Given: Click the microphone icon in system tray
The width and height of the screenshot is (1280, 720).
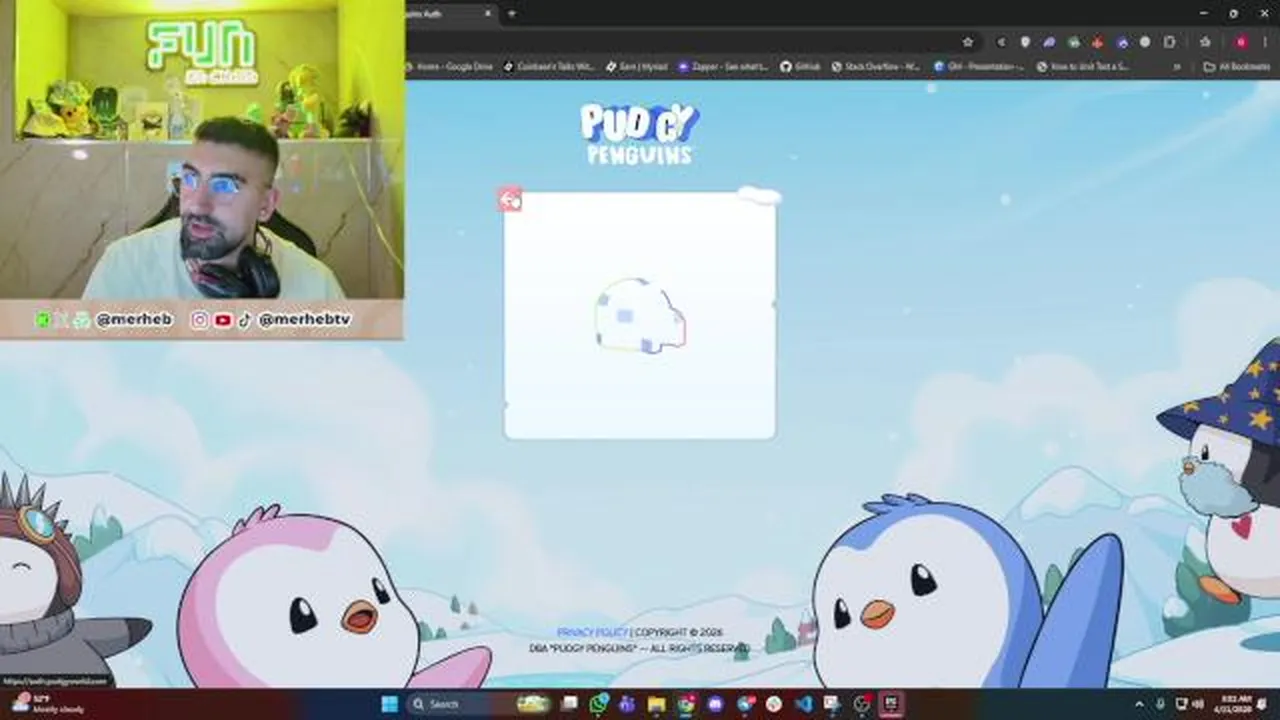Looking at the screenshot, I should point(1161,704).
